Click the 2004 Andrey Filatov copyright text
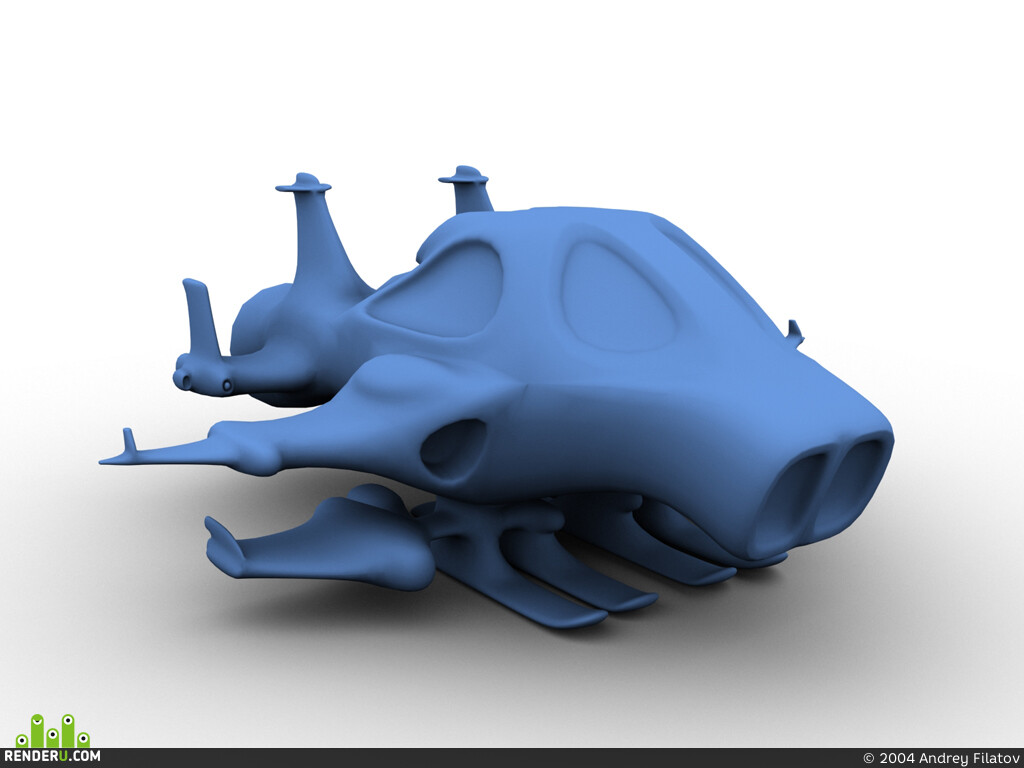This screenshot has width=1024, height=768. pyautogui.click(x=940, y=758)
